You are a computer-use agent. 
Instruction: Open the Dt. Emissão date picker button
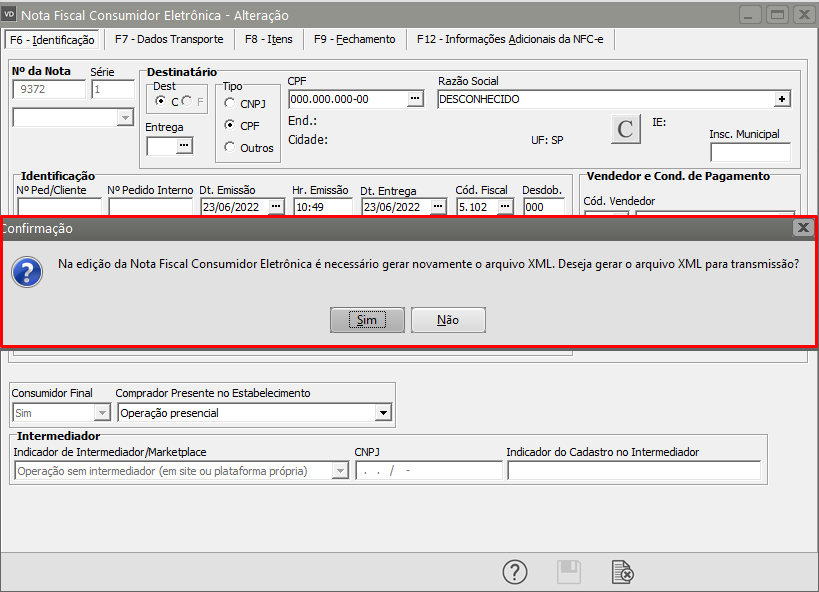pyautogui.click(x=276, y=206)
